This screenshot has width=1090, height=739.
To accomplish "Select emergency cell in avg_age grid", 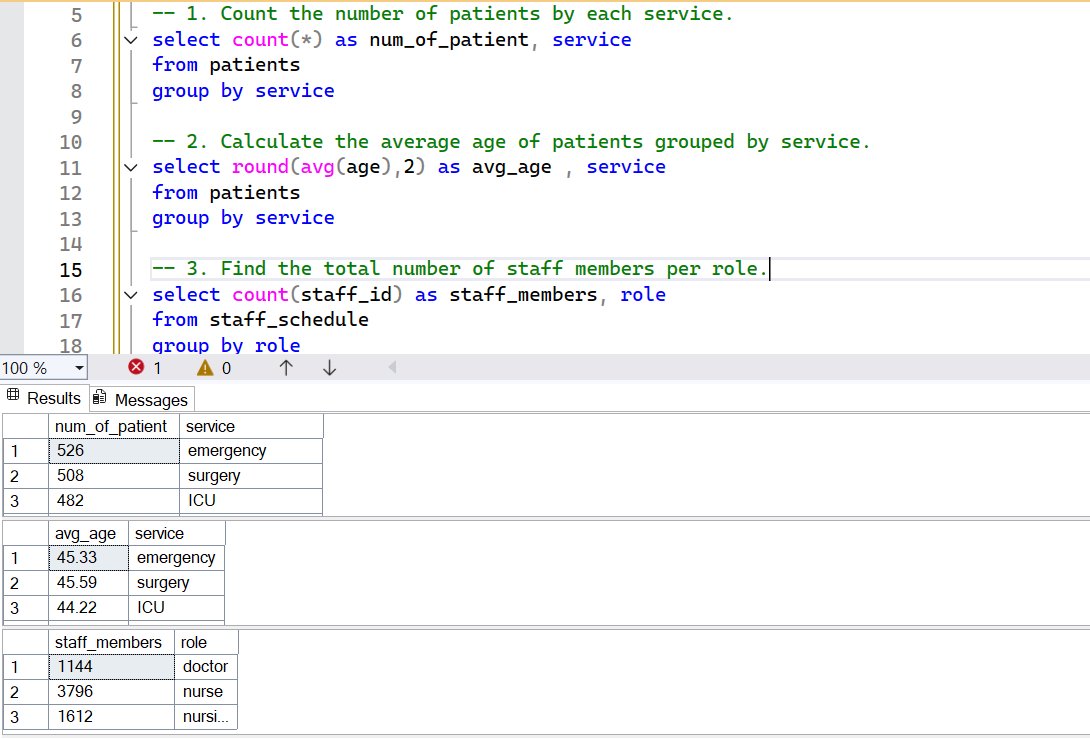I will [177, 558].
